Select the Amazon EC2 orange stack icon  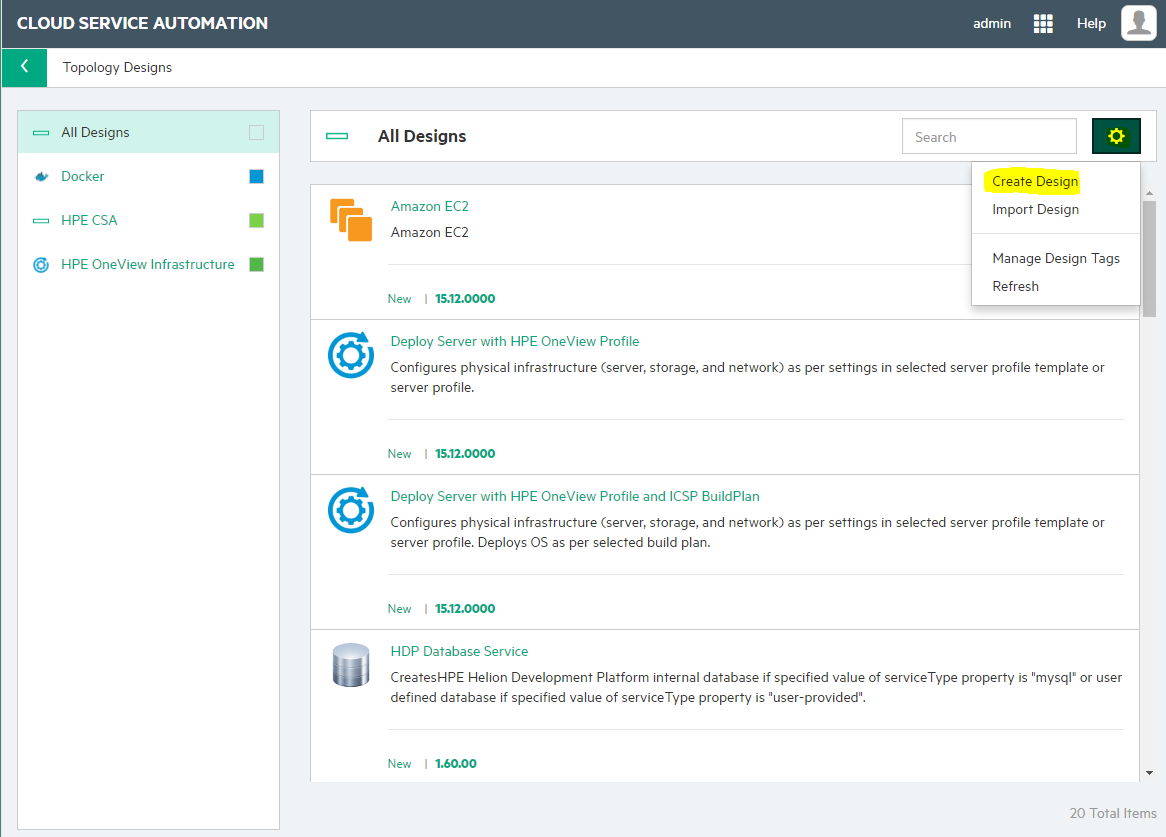(351, 220)
